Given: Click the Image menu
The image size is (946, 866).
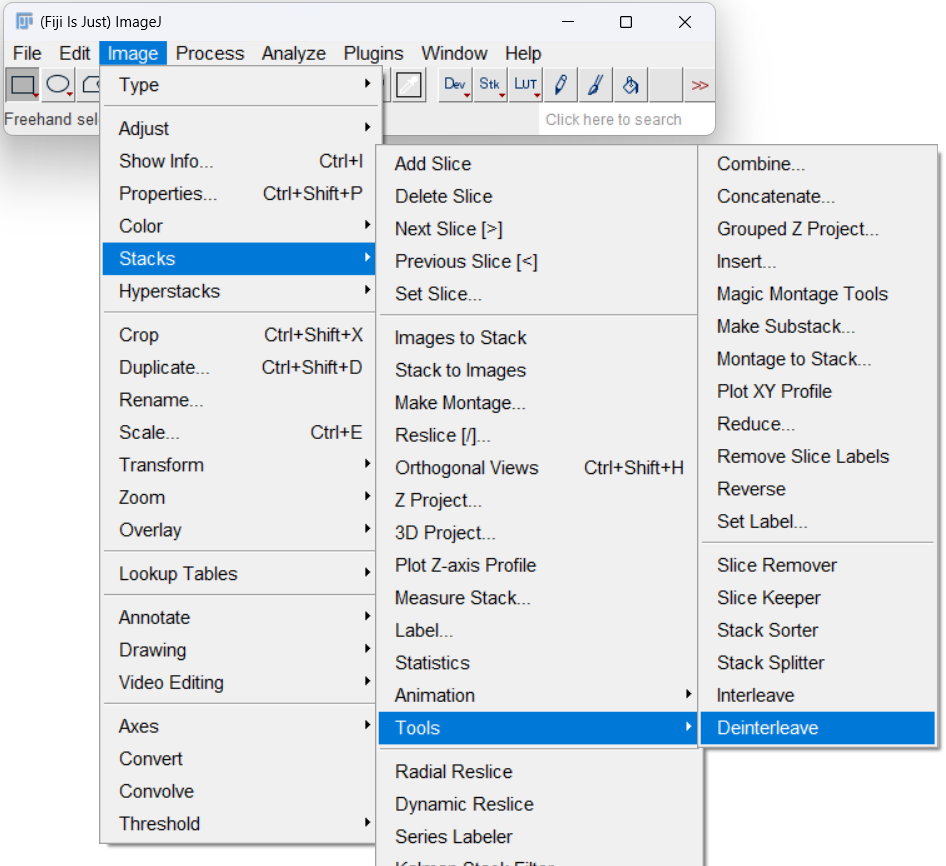Looking at the screenshot, I should (133, 53).
